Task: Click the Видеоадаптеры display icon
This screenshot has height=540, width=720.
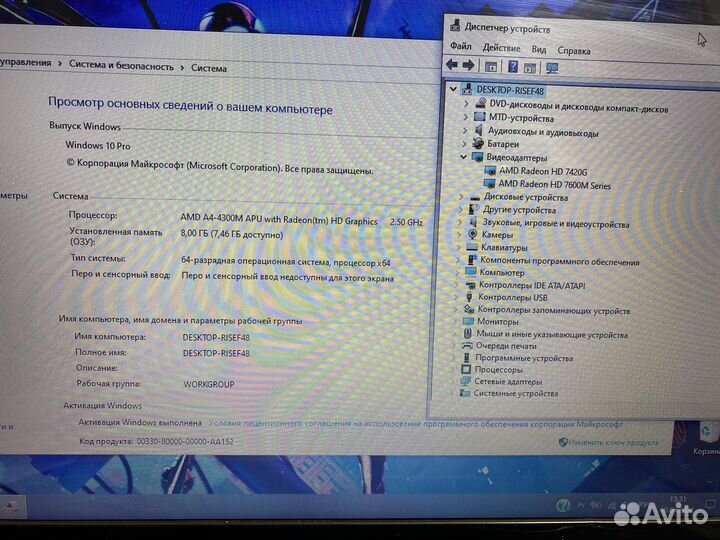Action: click(478, 157)
